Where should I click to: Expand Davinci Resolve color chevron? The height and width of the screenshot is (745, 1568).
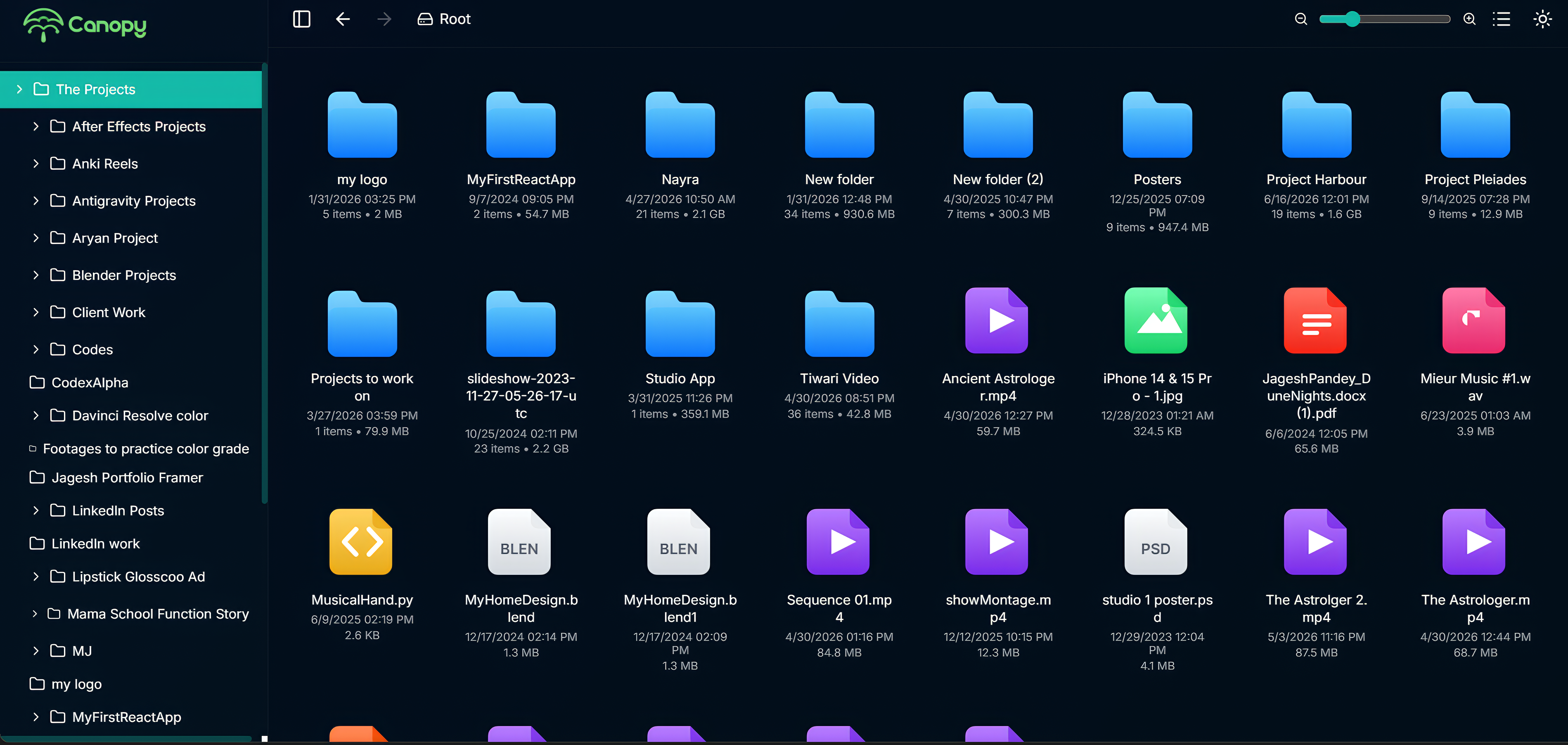36,416
